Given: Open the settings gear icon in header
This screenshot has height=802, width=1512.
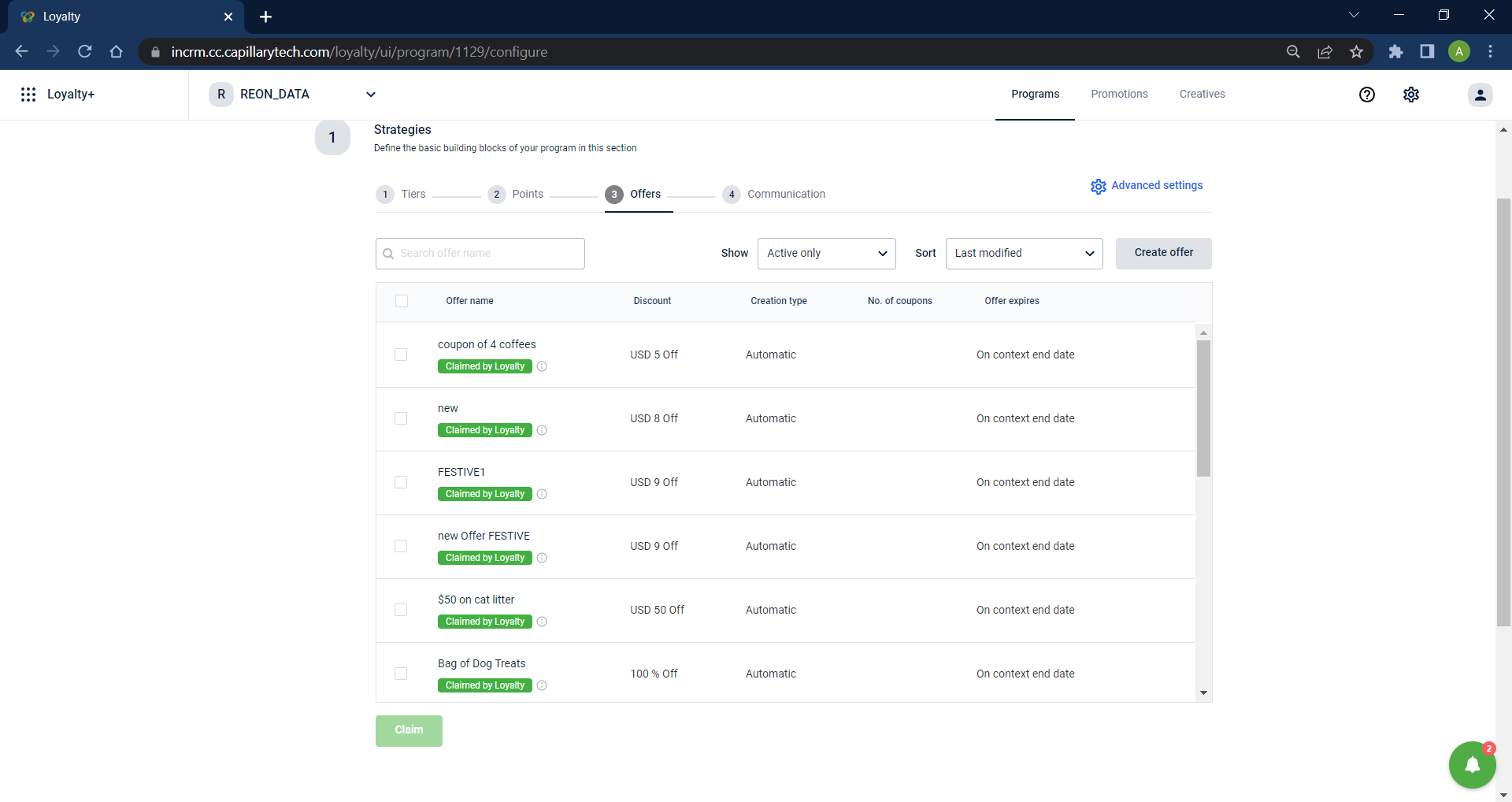Looking at the screenshot, I should 1411,95.
